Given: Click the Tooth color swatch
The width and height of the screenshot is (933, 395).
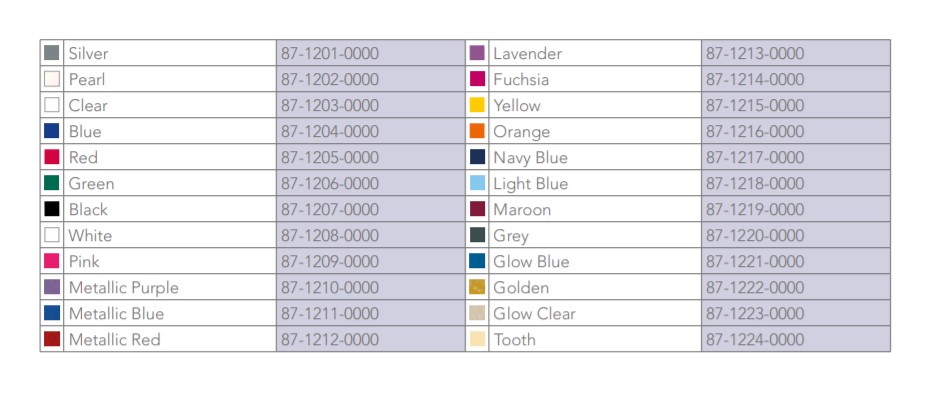Looking at the screenshot, I should 477,339.
